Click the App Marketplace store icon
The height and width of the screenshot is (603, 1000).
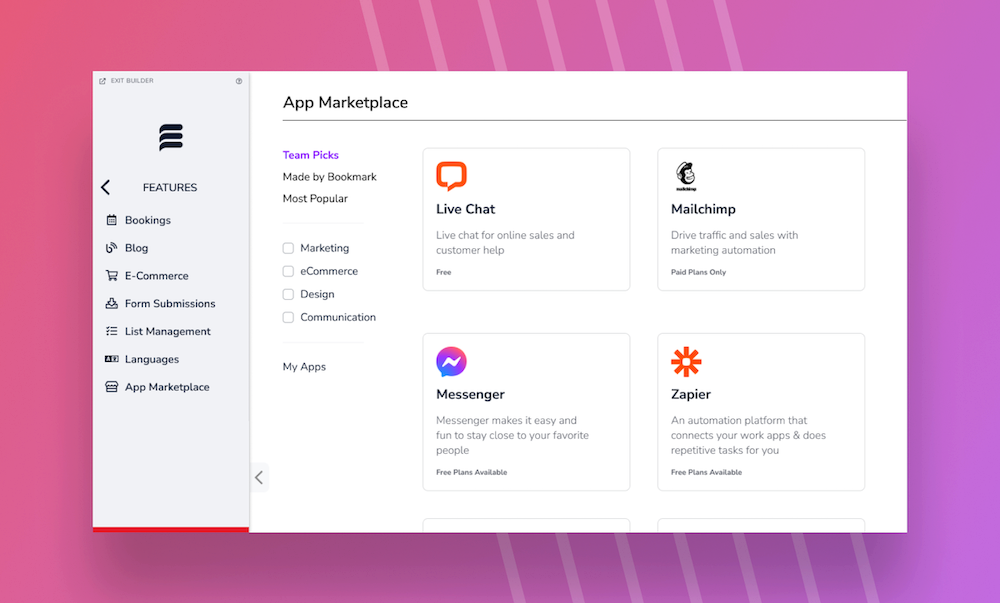(112, 387)
